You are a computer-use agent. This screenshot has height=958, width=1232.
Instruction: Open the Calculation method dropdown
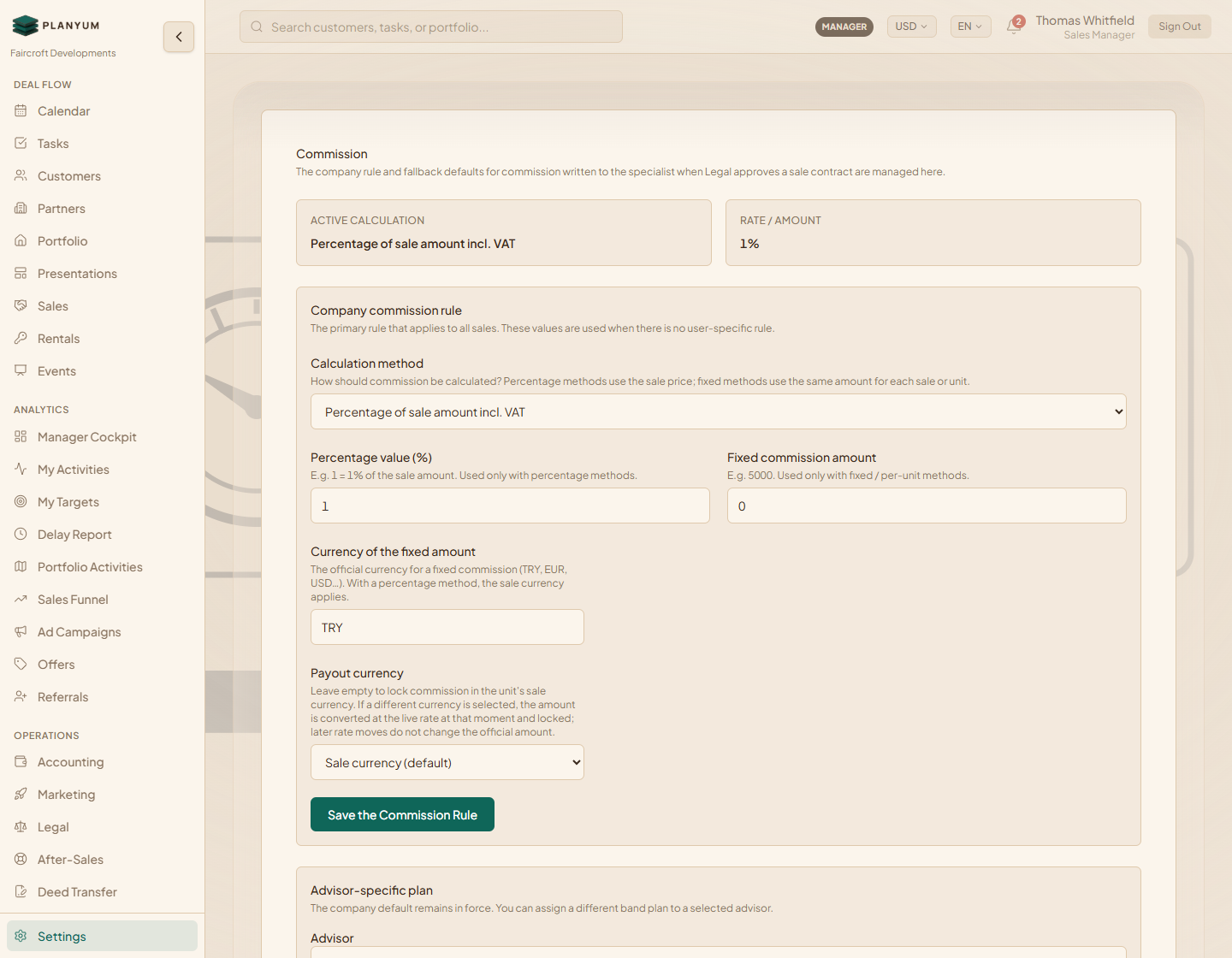point(719,411)
